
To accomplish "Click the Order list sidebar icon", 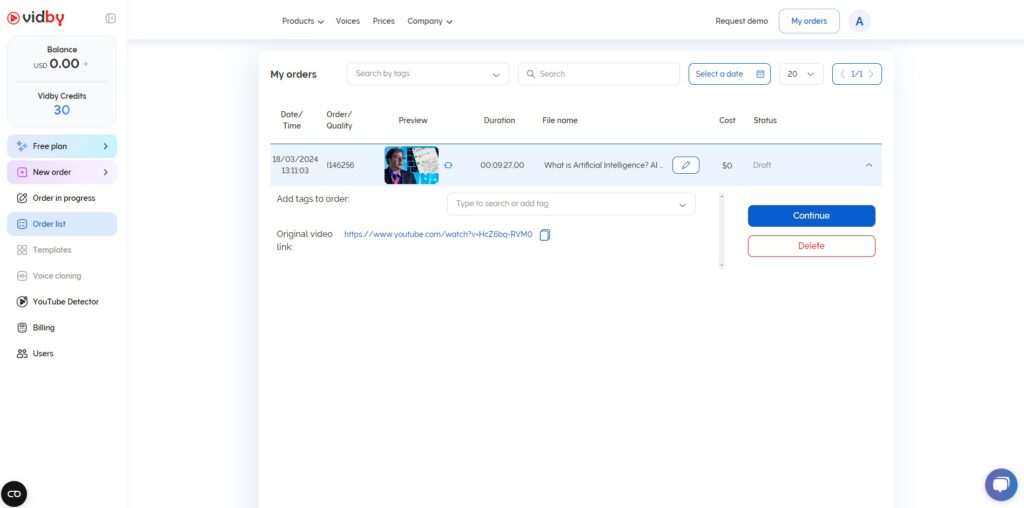I will click(x=22, y=224).
